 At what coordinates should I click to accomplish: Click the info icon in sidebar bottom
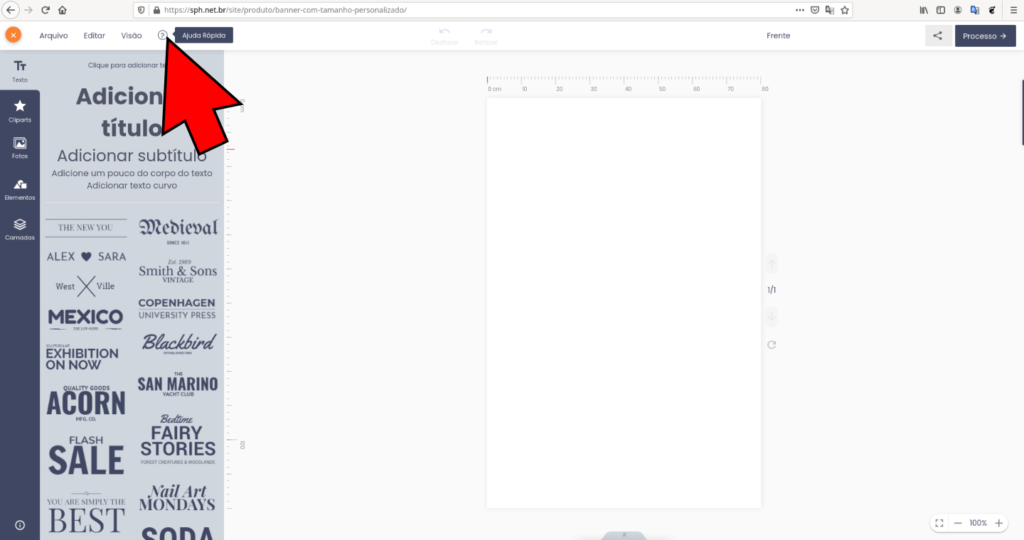tap(20, 525)
